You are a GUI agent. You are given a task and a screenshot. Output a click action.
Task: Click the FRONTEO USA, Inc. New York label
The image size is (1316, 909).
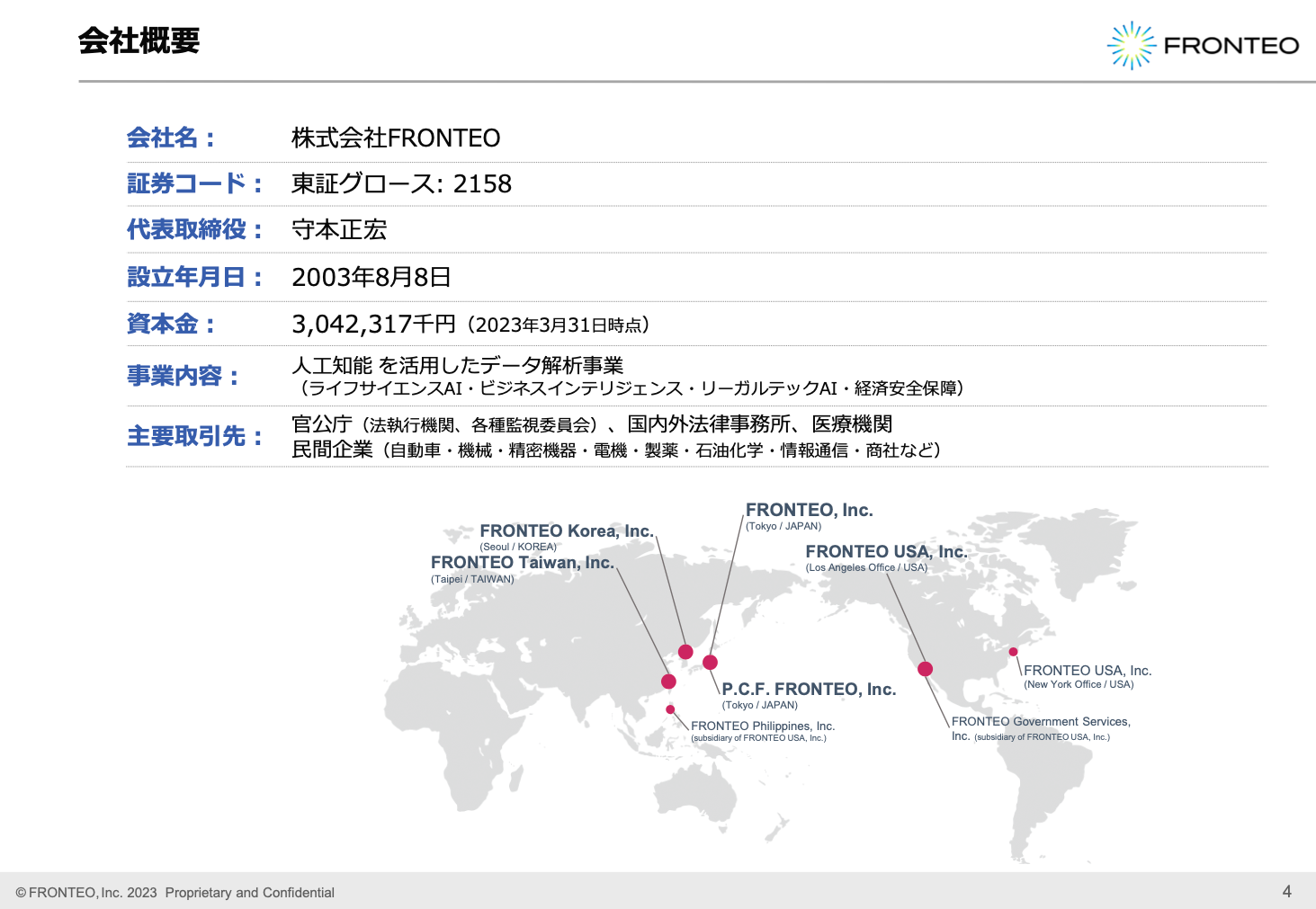pos(1088,671)
